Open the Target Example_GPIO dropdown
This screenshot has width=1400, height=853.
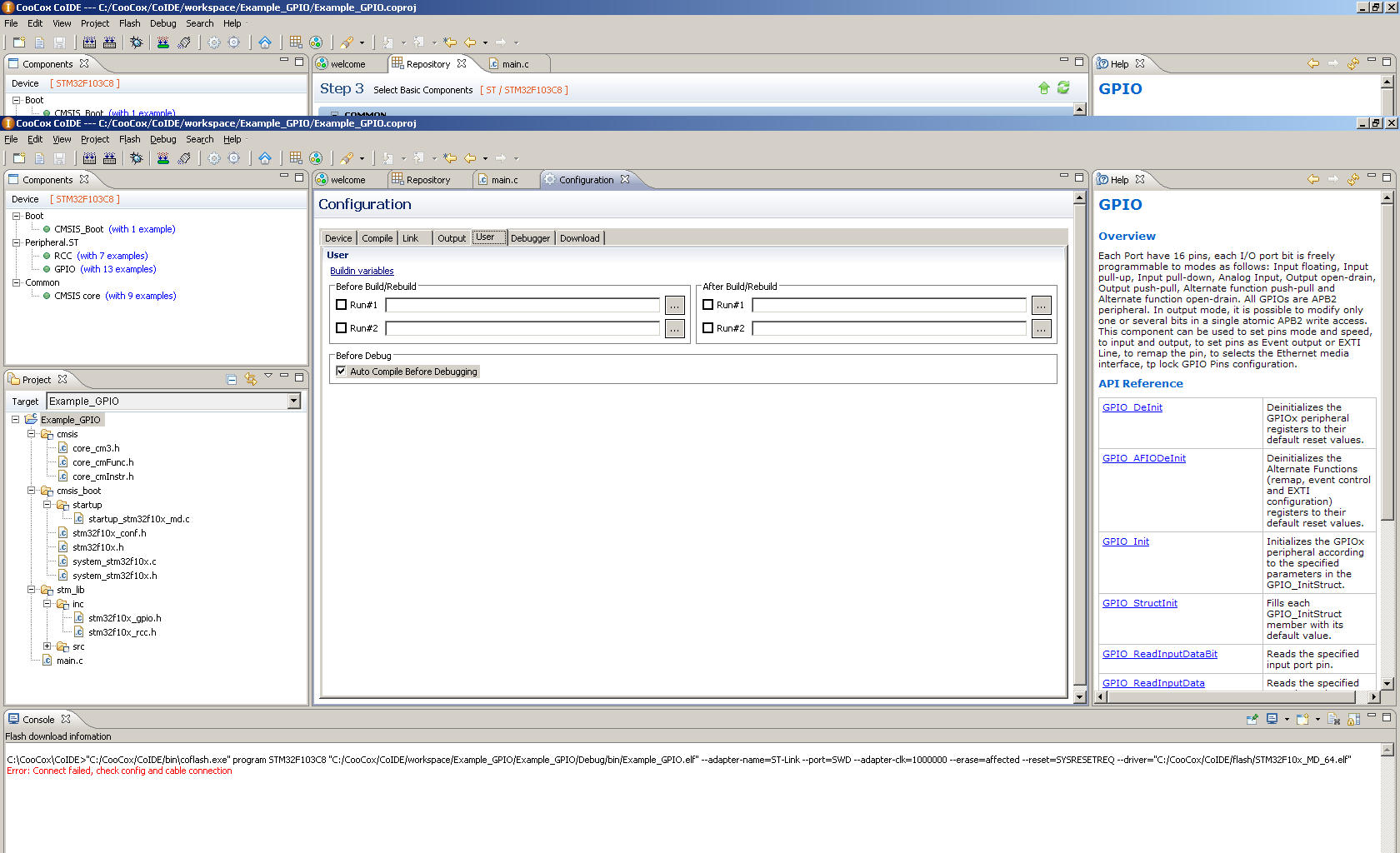tap(293, 402)
